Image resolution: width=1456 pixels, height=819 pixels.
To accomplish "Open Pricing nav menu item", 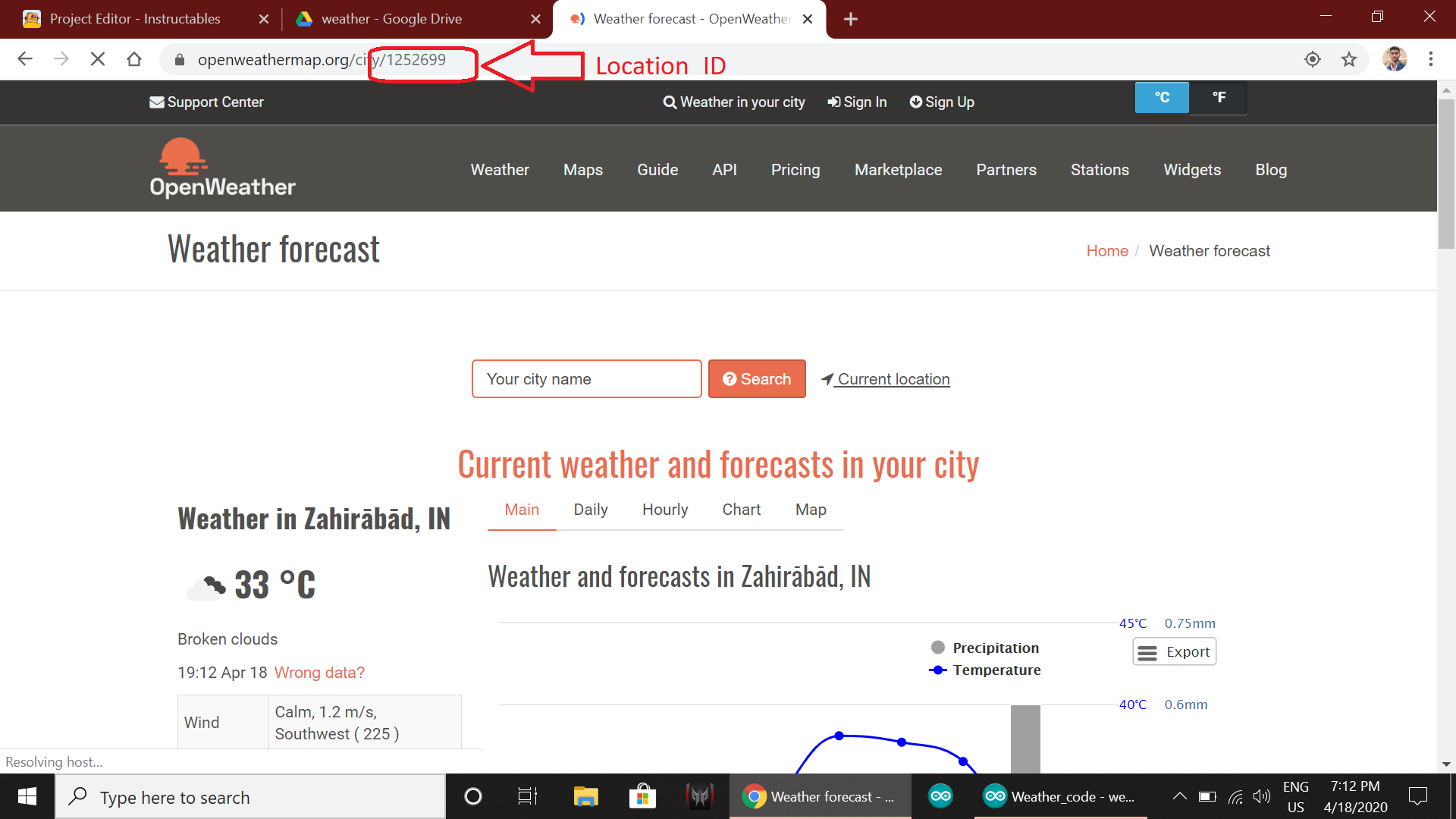I will pos(795,170).
